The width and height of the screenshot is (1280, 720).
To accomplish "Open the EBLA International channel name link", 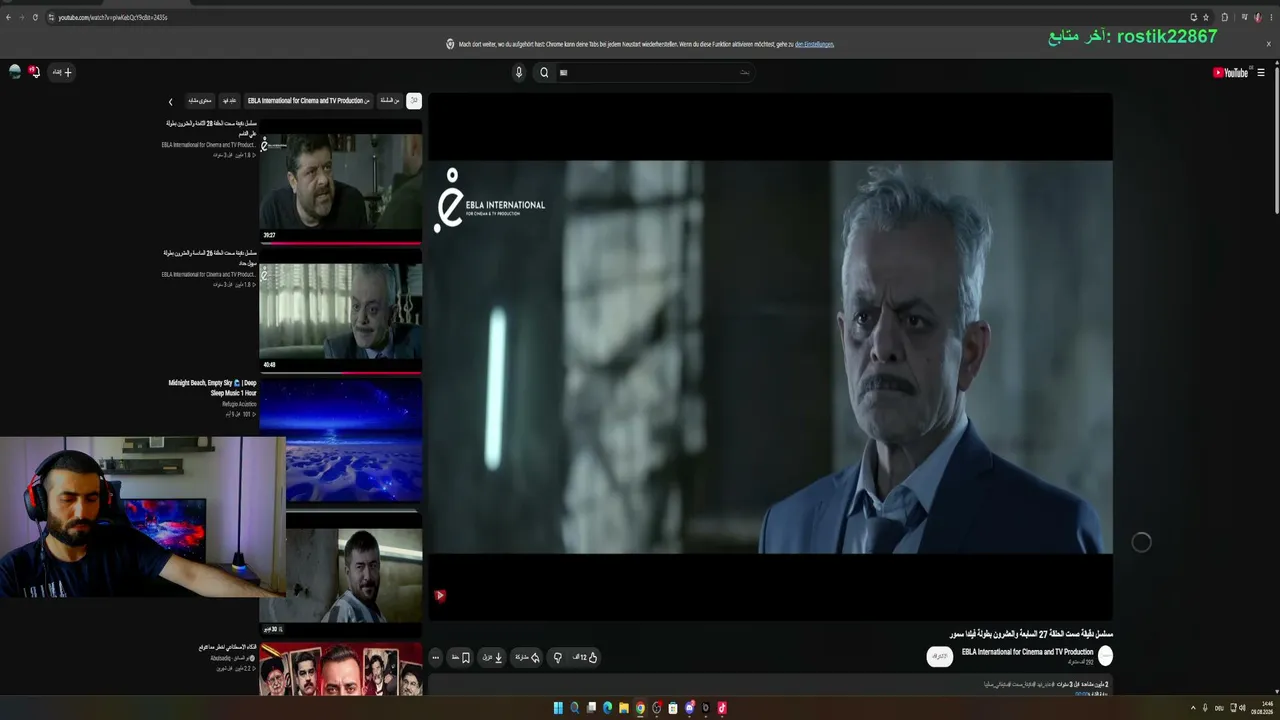I will pos(1027,652).
